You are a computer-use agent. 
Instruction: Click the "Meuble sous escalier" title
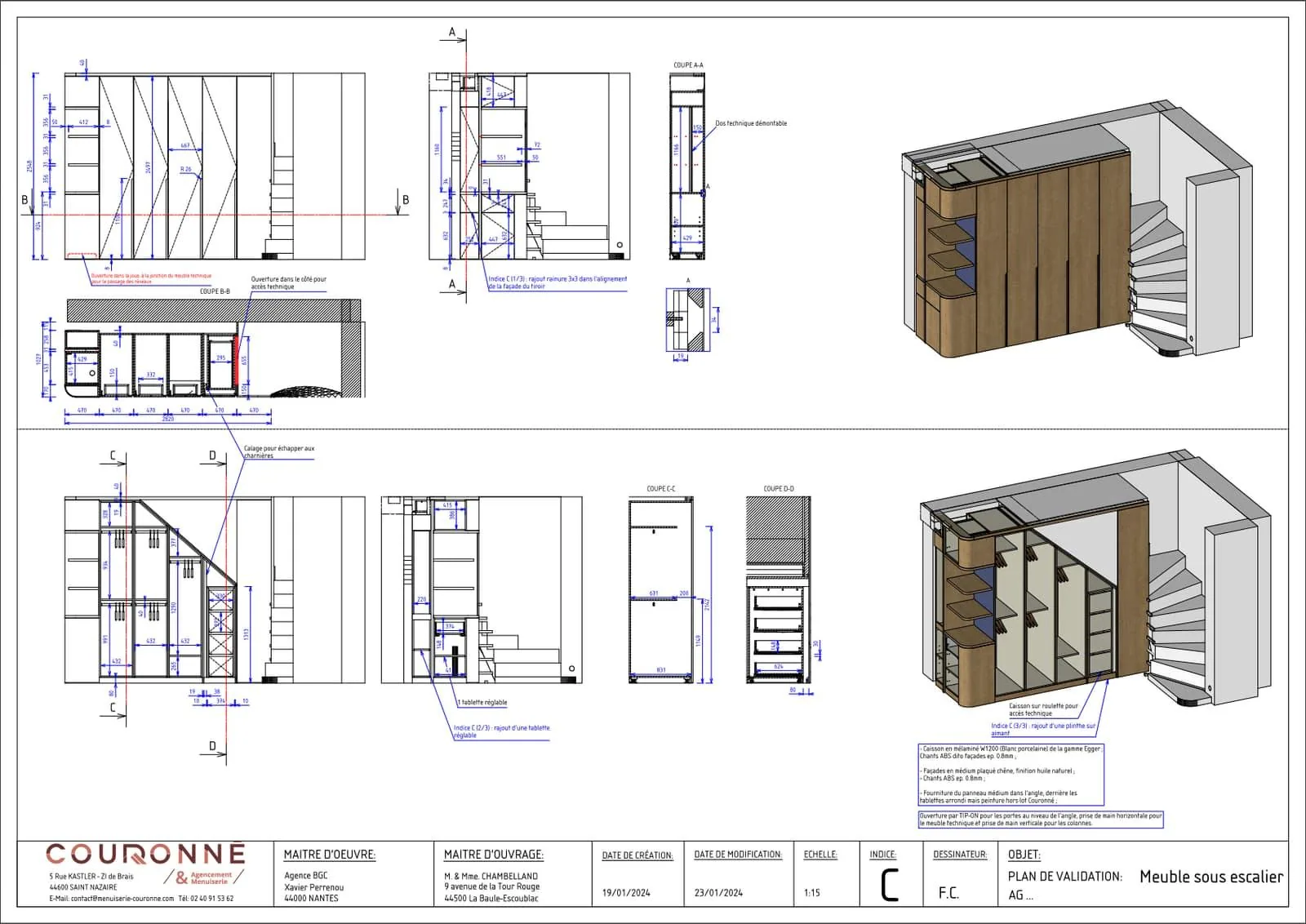[1211, 877]
